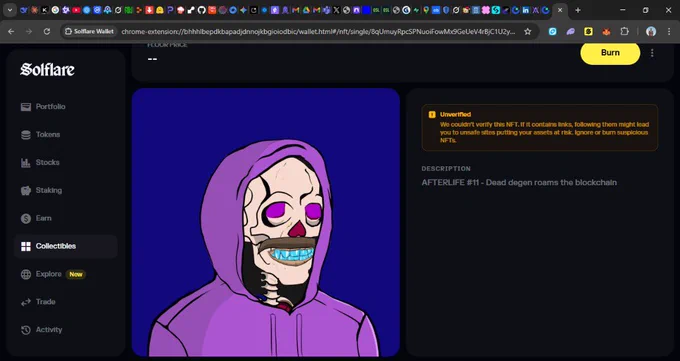Image resolution: width=680 pixels, height=361 pixels.
Task: Switch to the X (Twitter) tab
Action: tap(336, 10)
